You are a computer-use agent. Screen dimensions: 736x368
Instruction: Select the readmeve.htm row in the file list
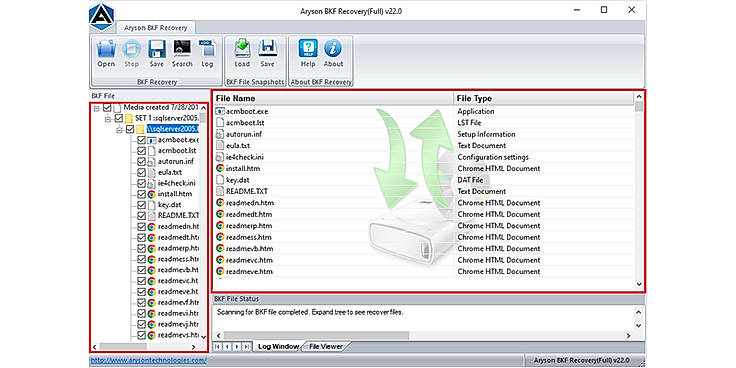424,271
